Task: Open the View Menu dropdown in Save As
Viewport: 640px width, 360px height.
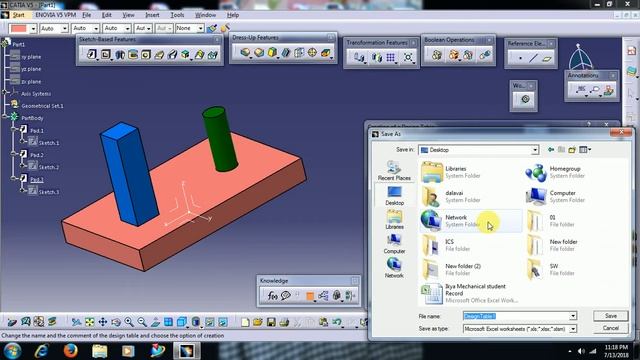Action: click(585, 150)
